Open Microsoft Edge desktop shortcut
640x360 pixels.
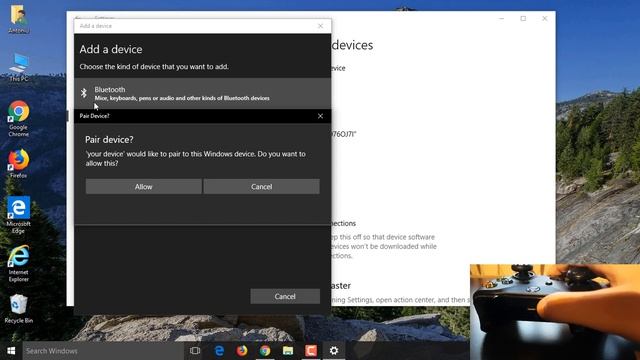tap(18, 215)
